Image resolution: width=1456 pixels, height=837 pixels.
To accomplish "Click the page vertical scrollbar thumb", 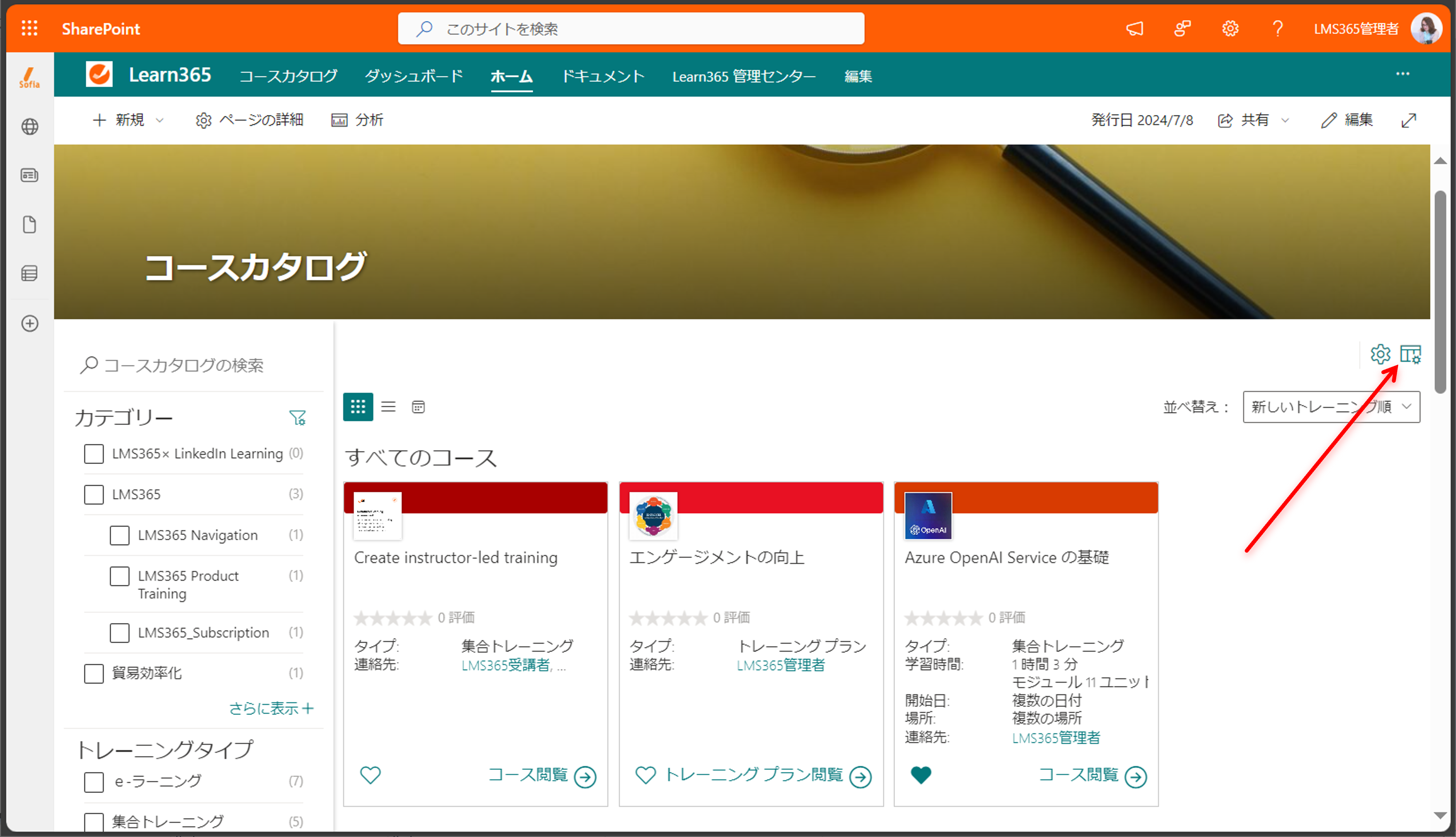I will pos(1440,292).
